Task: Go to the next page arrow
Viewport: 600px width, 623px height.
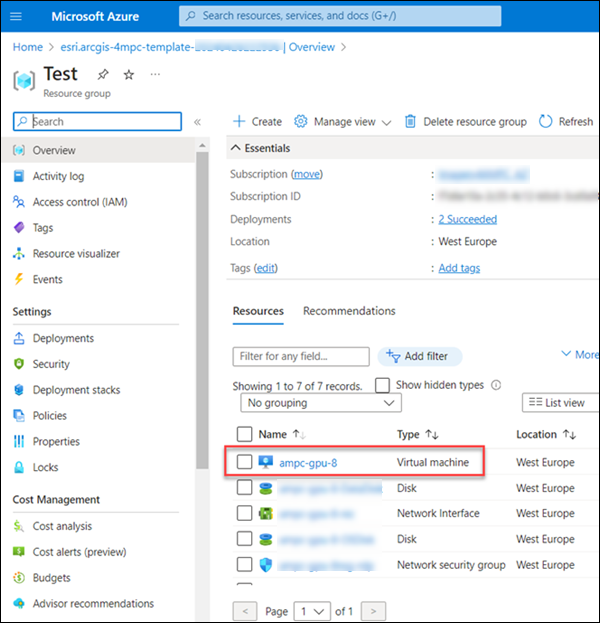Action: (x=373, y=611)
